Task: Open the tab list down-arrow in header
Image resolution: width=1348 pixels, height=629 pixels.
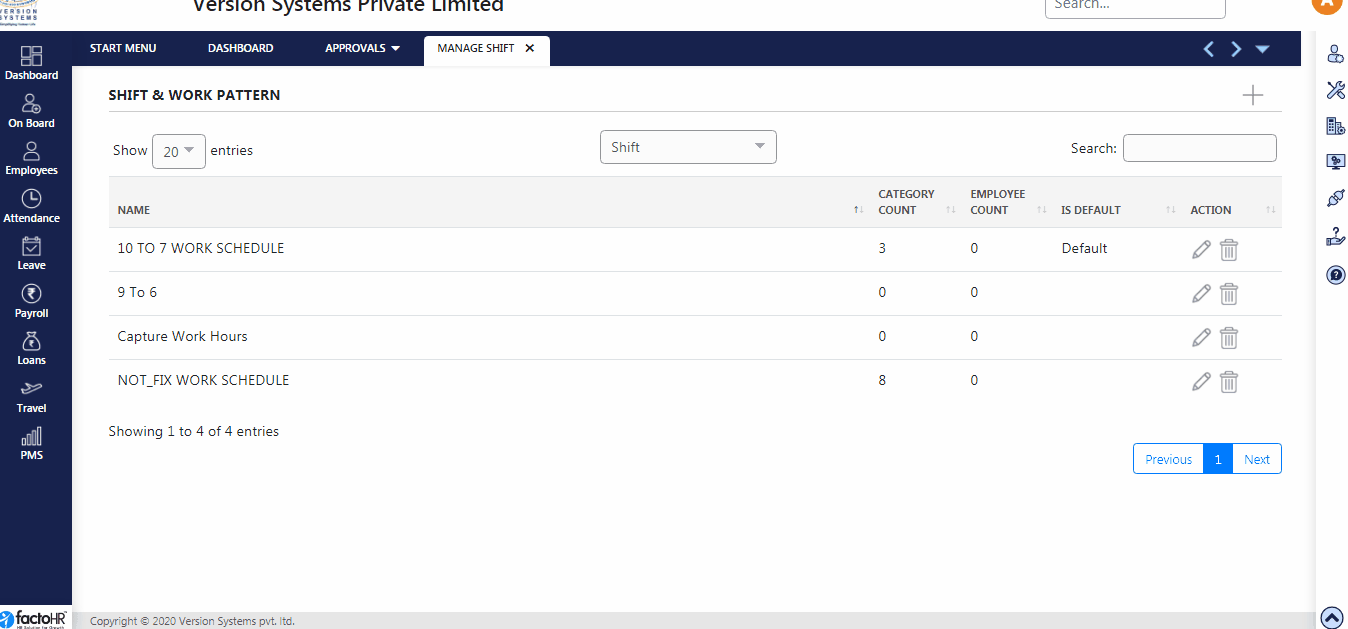Action: pos(1262,49)
